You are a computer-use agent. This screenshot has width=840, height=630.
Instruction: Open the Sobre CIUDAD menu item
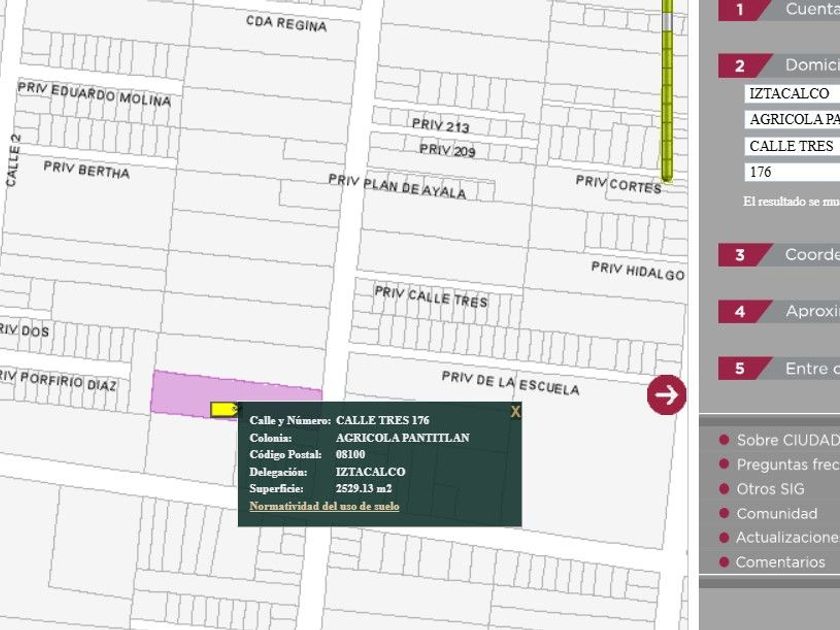[x=787, y=440]
